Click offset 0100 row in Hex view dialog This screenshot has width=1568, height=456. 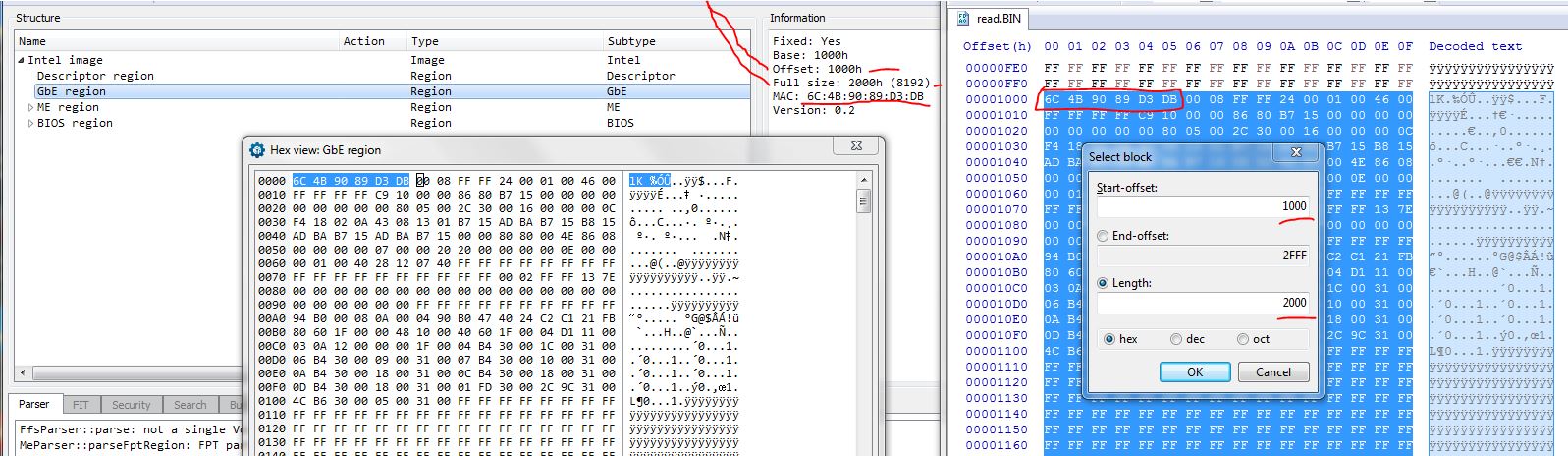point(272,401)
